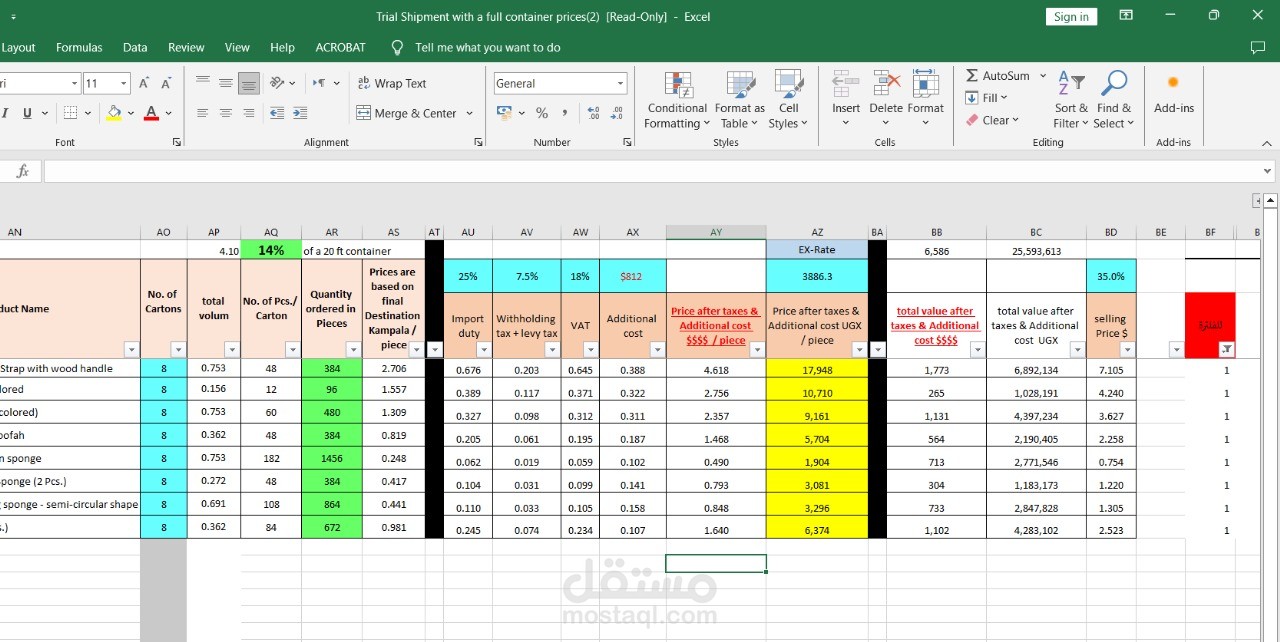Open active filter button on red BF header
The width and height of the screenshot is (1280, 642).
[1227, 350]
